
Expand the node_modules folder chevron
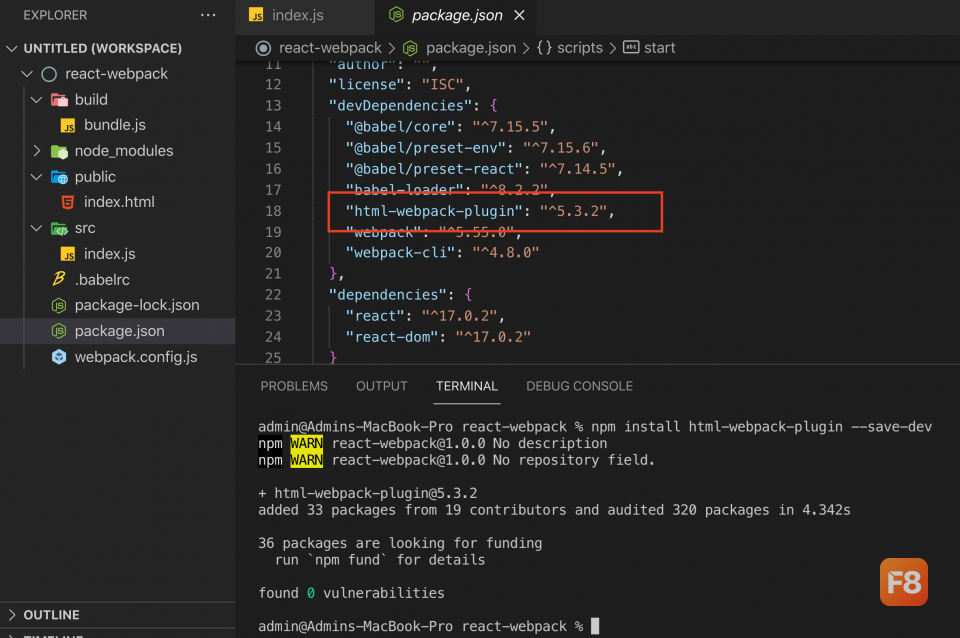[37, 151]
